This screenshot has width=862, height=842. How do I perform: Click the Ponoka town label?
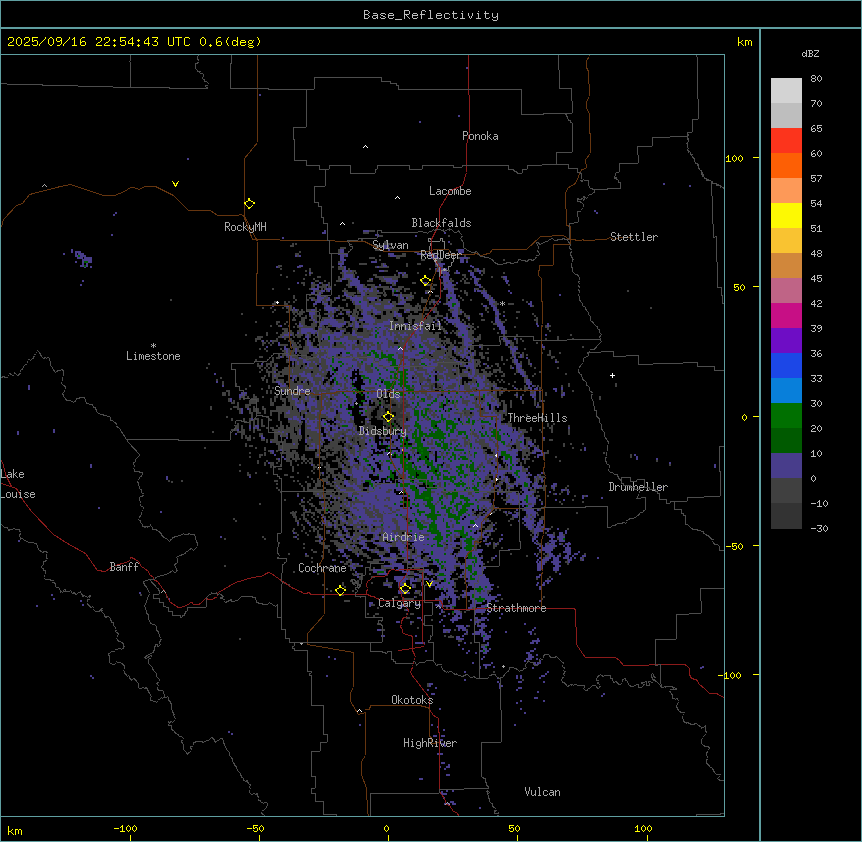click(480, 136)
